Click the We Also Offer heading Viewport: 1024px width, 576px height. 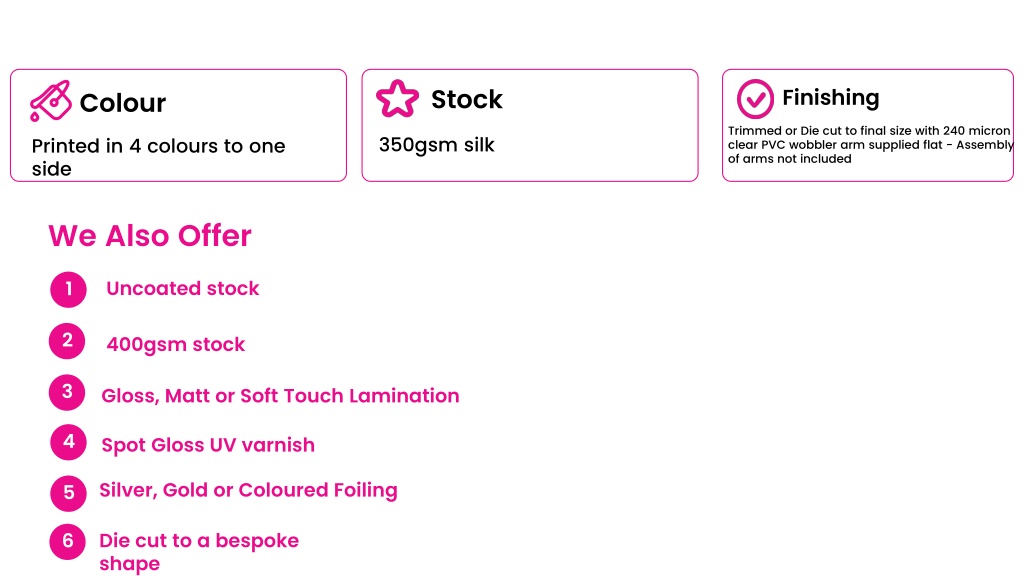(150, 236)
